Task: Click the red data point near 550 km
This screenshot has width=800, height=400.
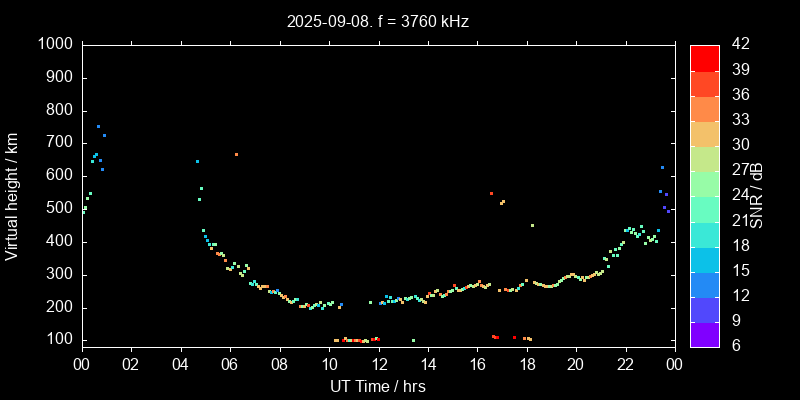Action: [491, 193]
